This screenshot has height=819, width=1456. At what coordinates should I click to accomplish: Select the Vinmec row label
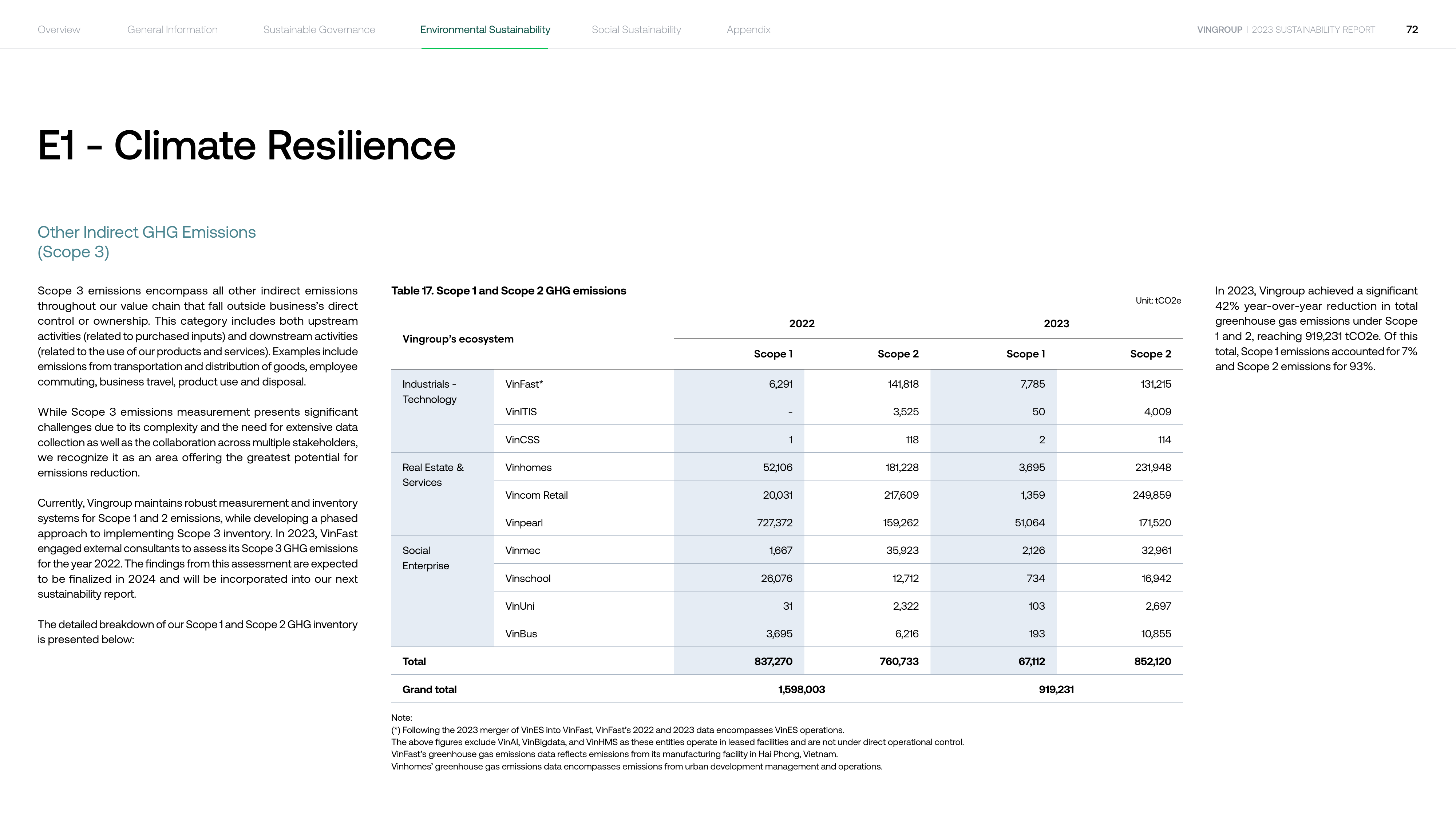(522, 550)
